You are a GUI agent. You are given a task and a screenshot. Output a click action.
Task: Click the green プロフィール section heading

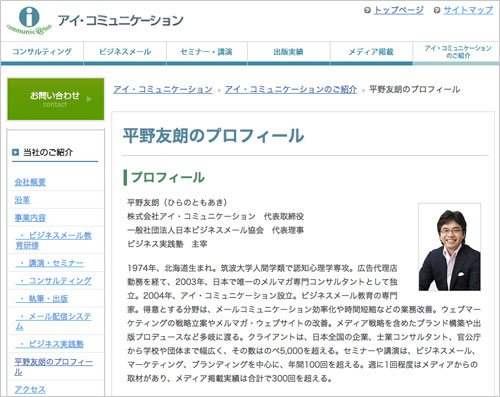pyautogui.click(x=168, y=177)
